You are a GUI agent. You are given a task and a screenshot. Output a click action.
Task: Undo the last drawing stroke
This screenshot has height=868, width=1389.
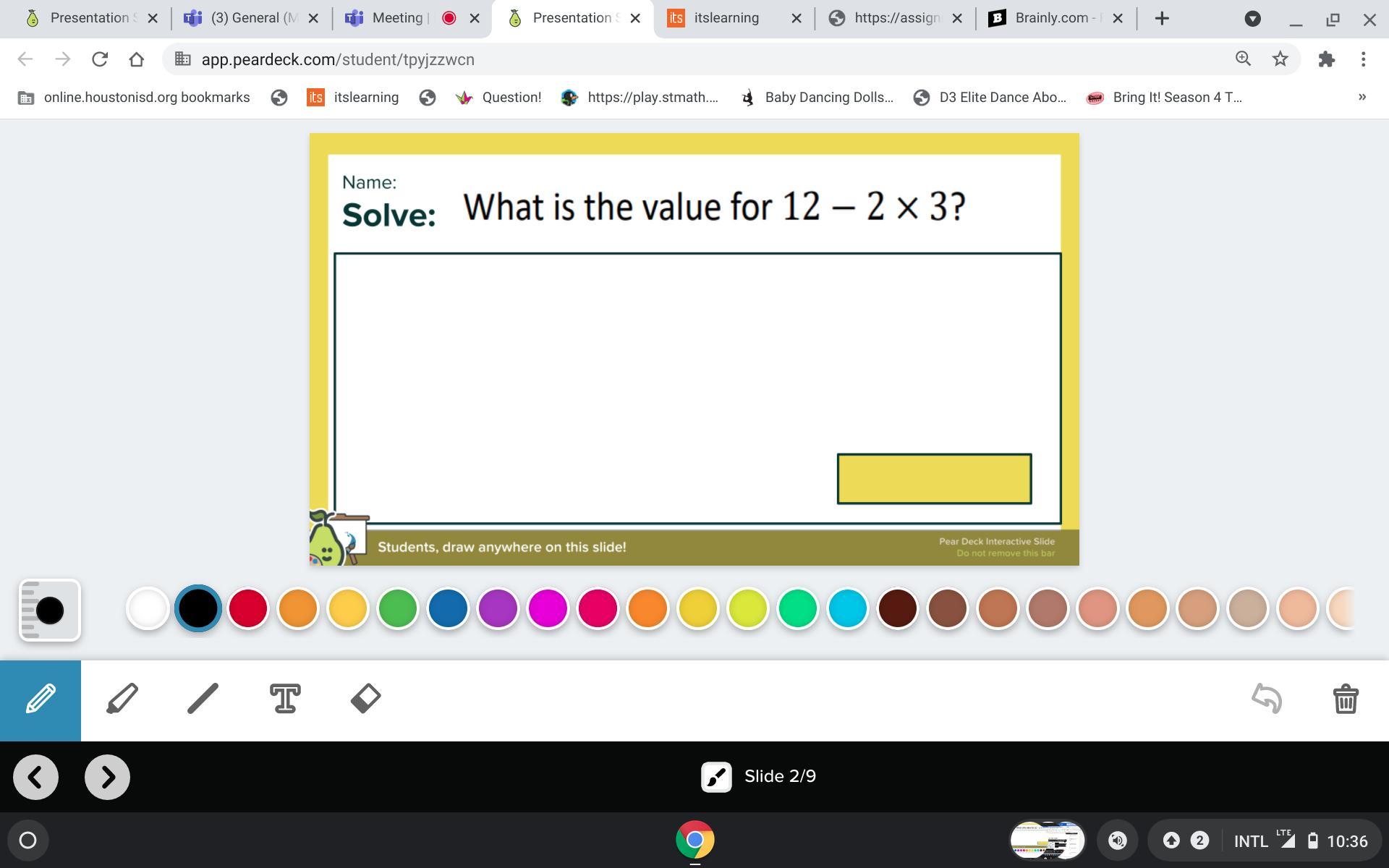pos(1266,699)
